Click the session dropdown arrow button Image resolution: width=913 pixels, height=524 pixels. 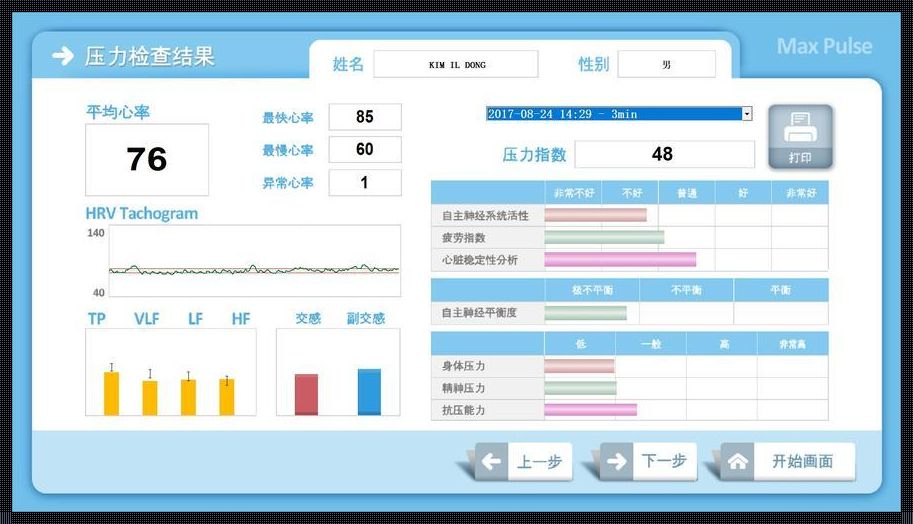747,114
